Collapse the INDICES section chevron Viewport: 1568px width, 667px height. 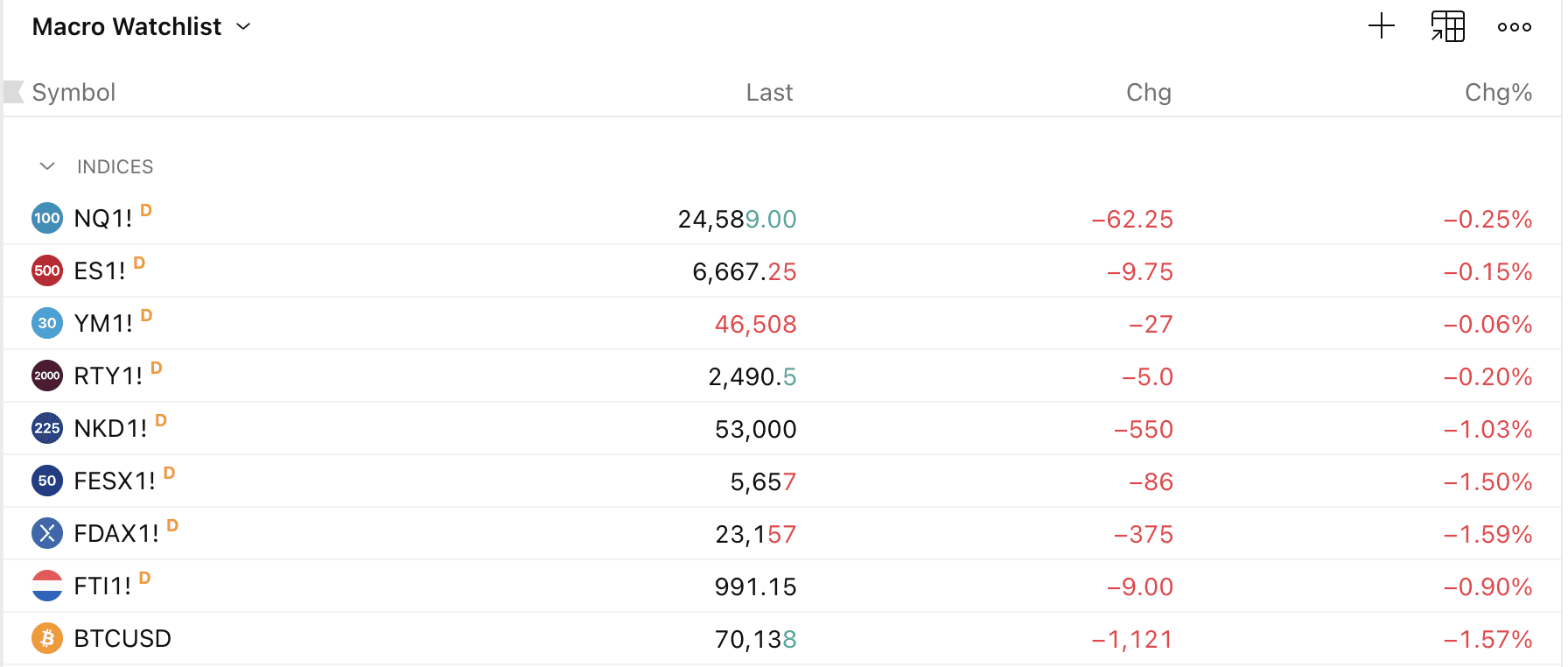(47, 166)
